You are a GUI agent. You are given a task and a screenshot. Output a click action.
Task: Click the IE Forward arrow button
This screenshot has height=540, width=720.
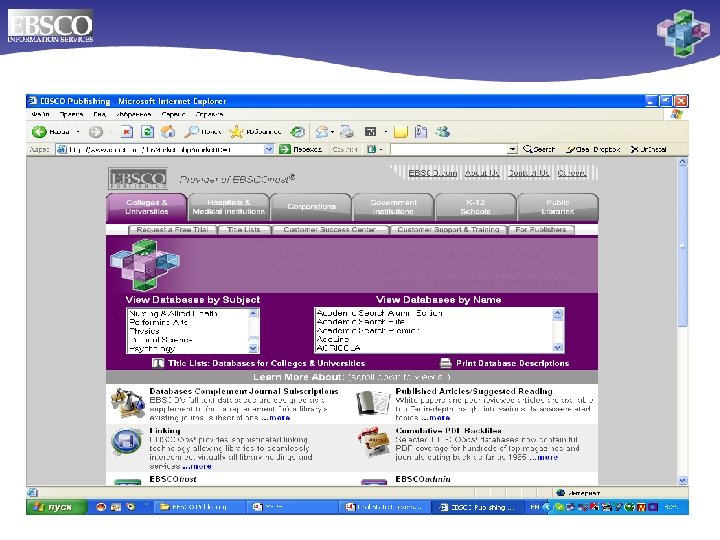coord(96,132)
